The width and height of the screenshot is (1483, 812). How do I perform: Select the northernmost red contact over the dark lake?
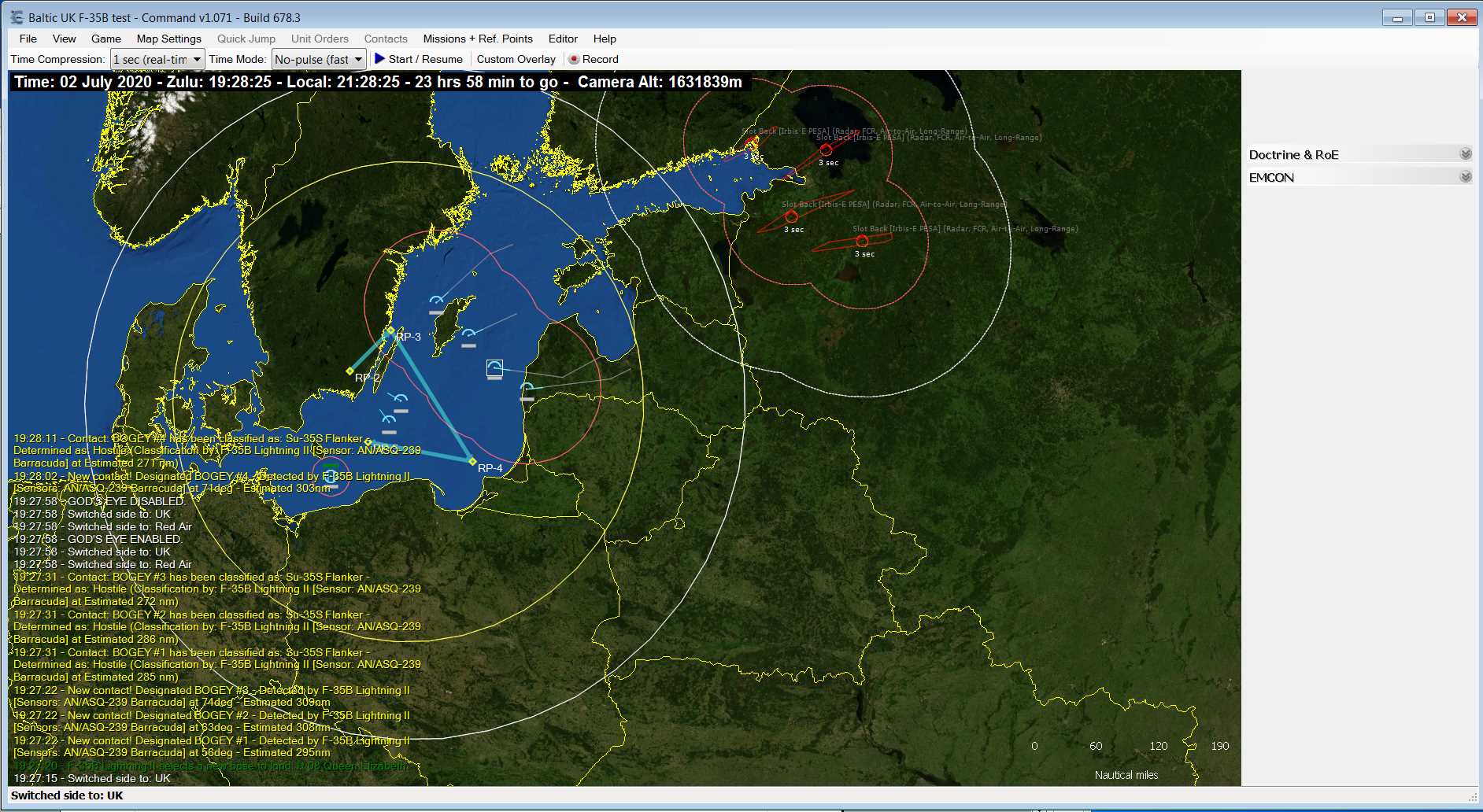point(826,149)
